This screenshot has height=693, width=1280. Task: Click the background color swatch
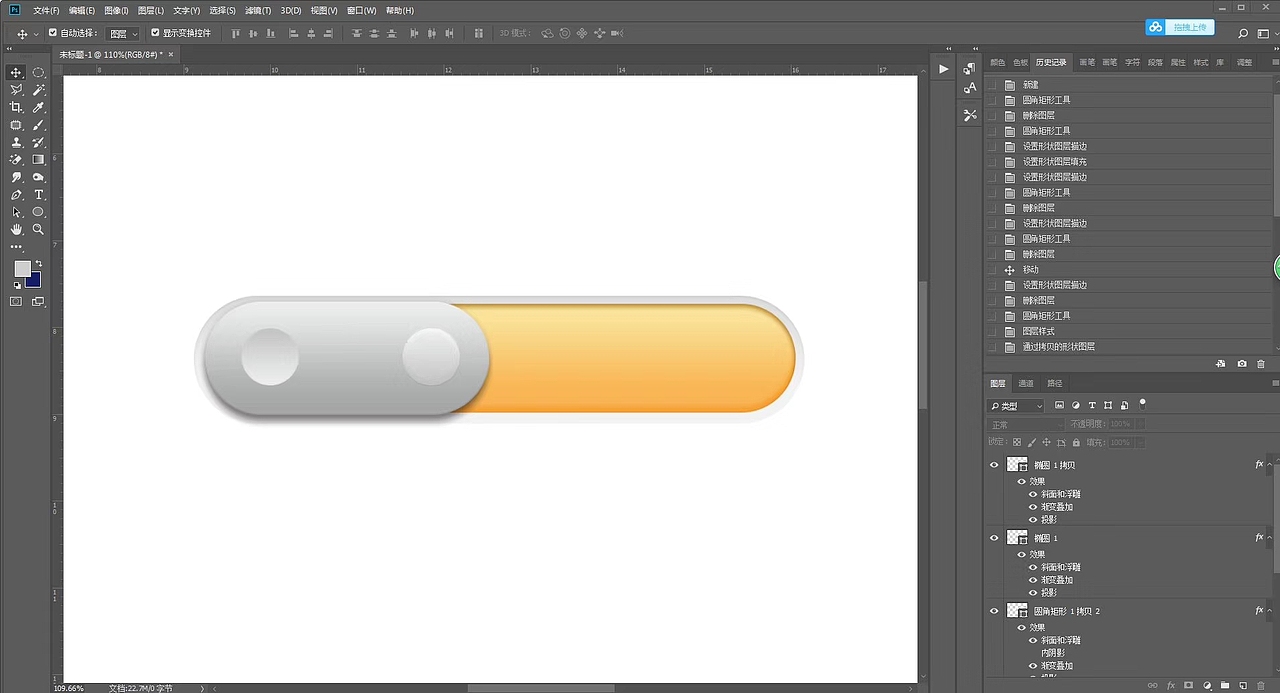(x=35, y=281)
